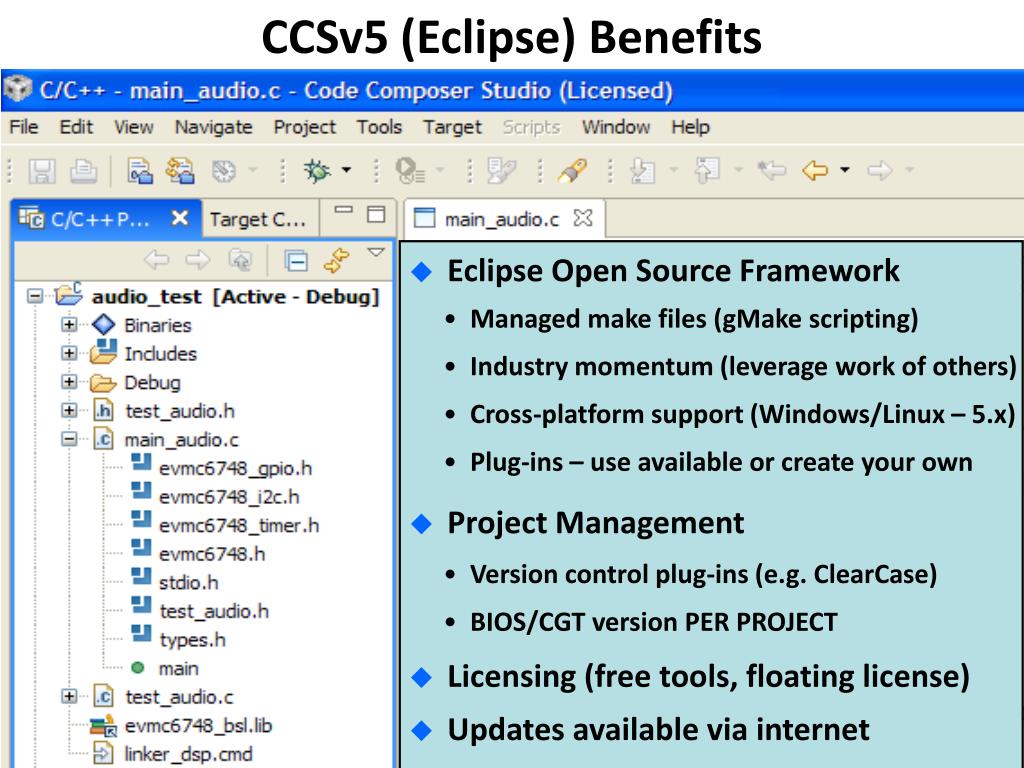This screenshot has width=1024, height=768.
Task: Open the Help menu
Action: click(x=690, y=127)
